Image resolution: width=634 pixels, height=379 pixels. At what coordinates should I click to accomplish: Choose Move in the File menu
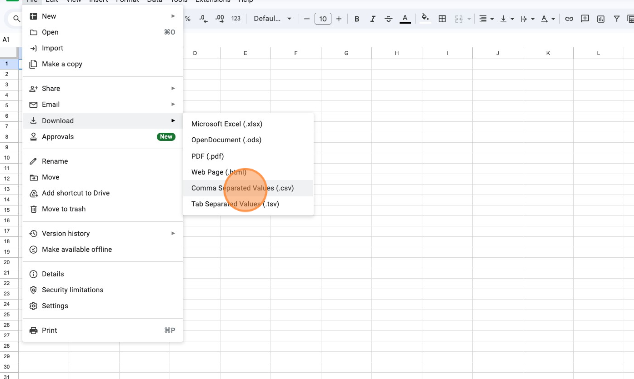point(103,177)
